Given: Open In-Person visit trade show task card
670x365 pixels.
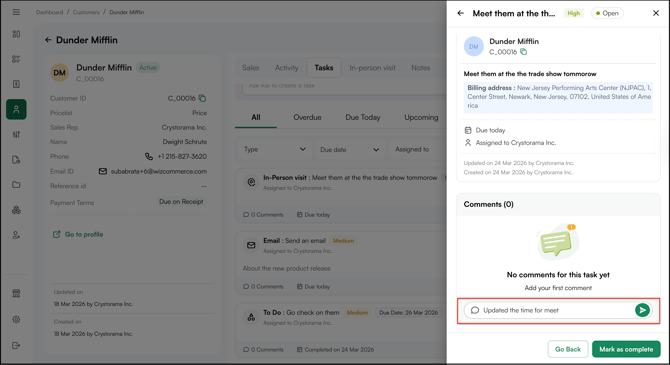Looking at the screenshot, I should click(x=341, y=196).
